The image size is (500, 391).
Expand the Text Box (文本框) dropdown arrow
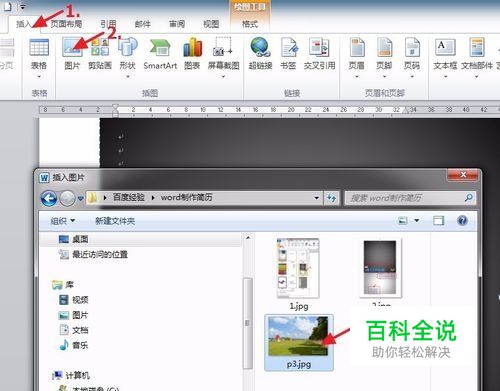445,77
